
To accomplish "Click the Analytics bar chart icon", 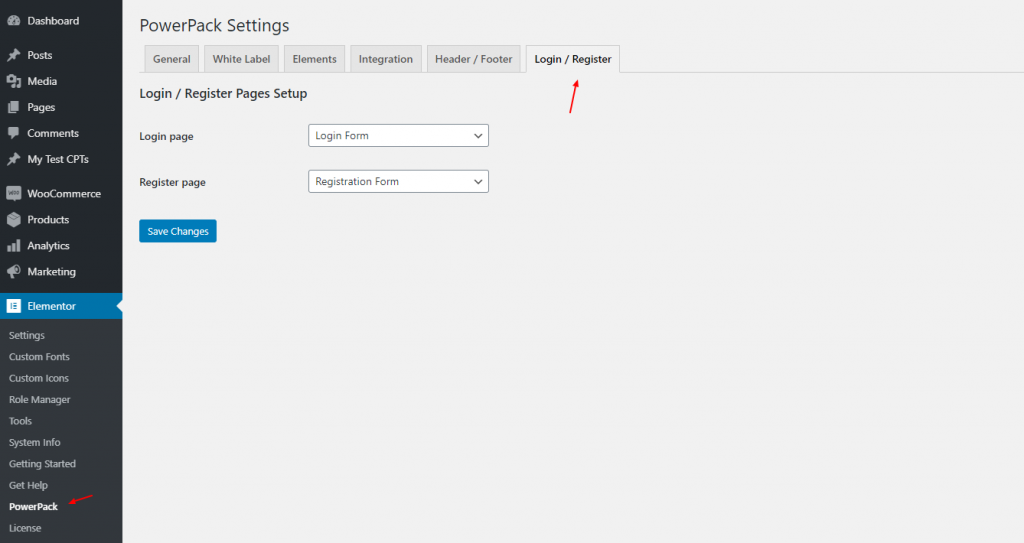I will [14, 246].
